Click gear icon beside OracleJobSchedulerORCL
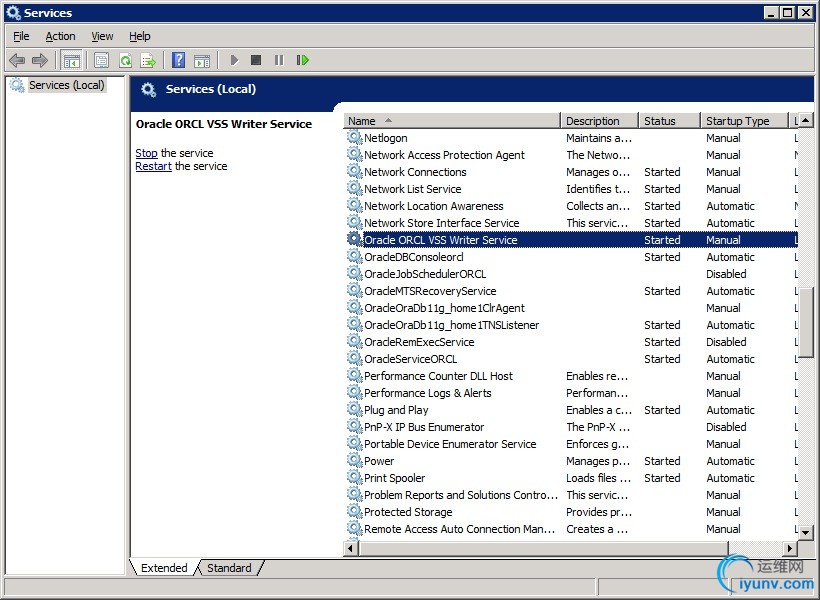Viewport: 820px width, 600px height. click(355, 274)
